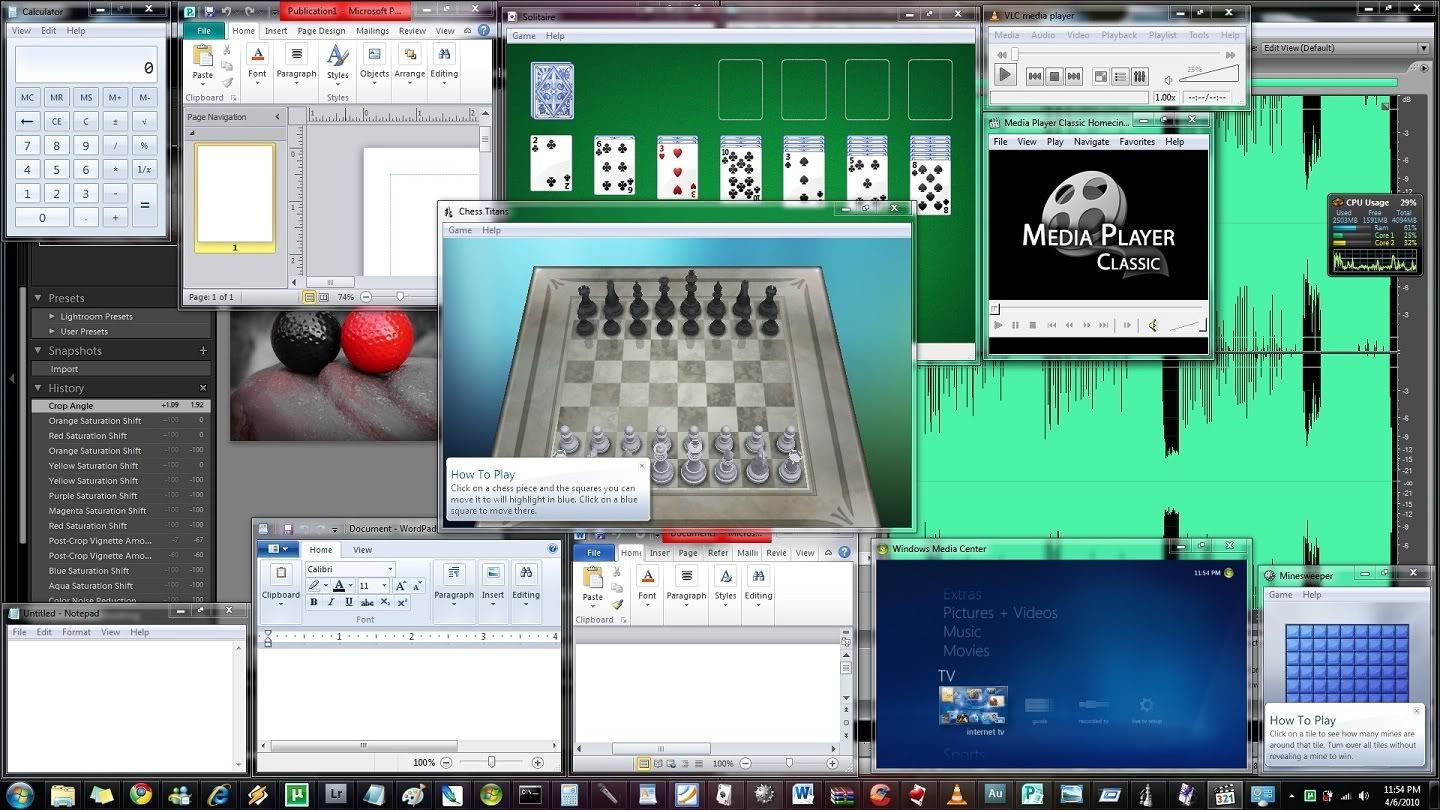Click the Cut scissors icon in Word

click(x=617, y=572)
